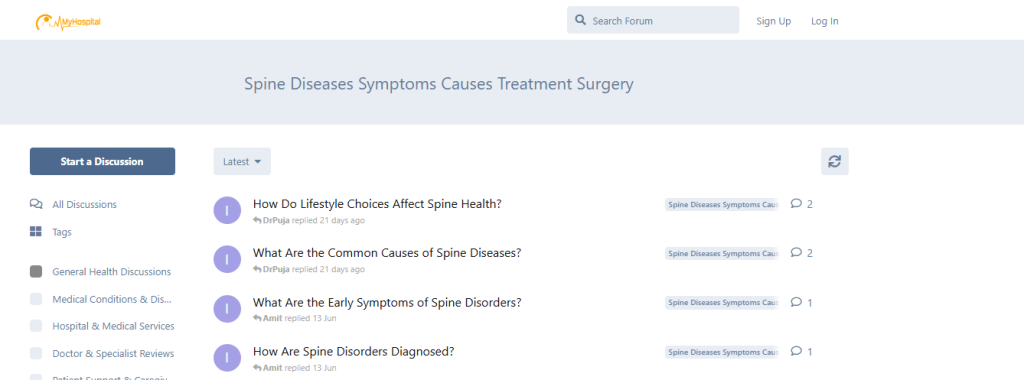Open the Sign Up link

click(774, 21)
